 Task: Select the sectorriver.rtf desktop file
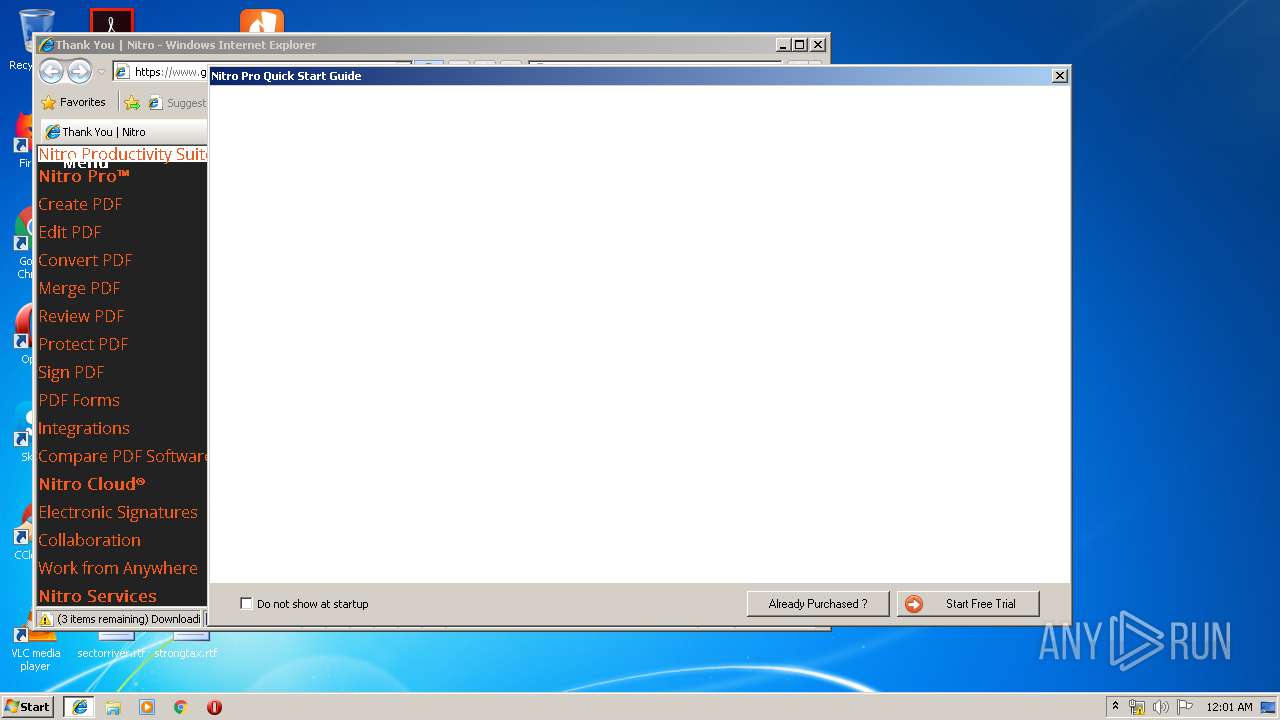(111, 647)
